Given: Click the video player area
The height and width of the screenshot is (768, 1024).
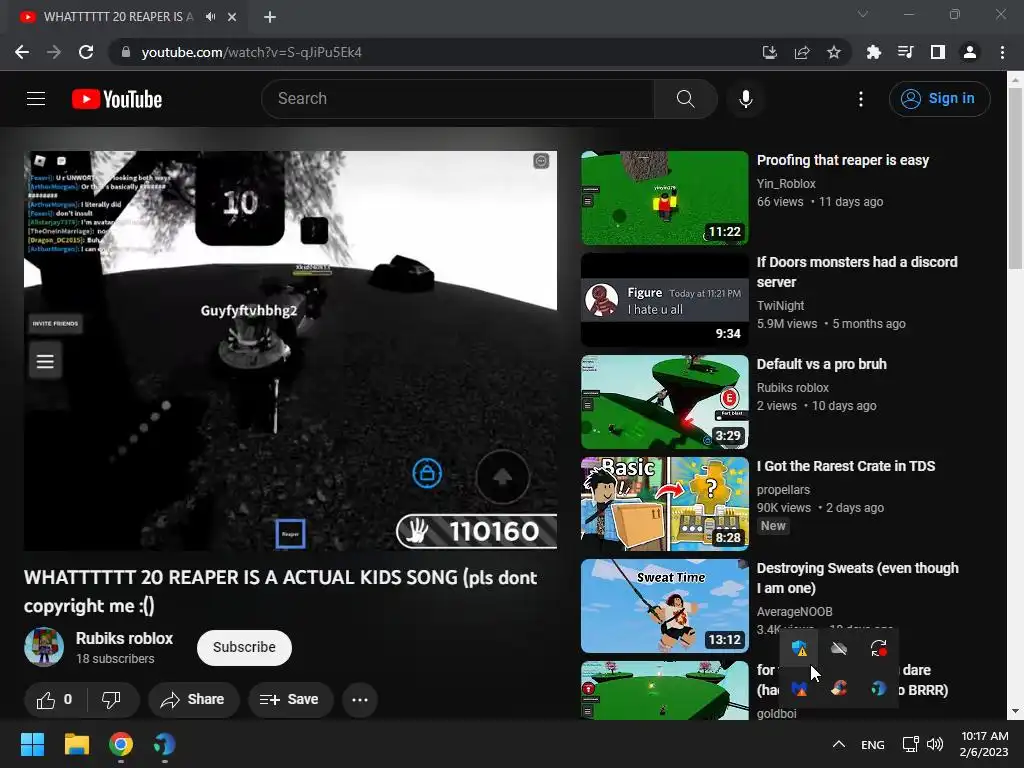Looking at the screenshot, I should click(291, 350).
